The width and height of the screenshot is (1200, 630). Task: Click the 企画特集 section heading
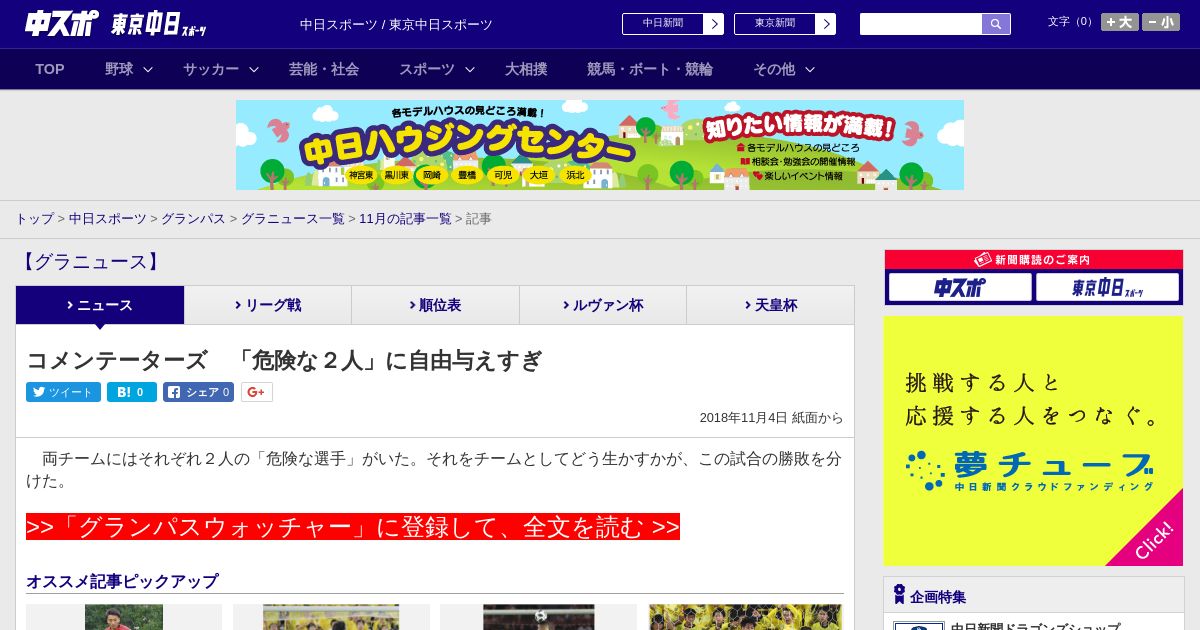pyautogui.click(x=938, y=597)
